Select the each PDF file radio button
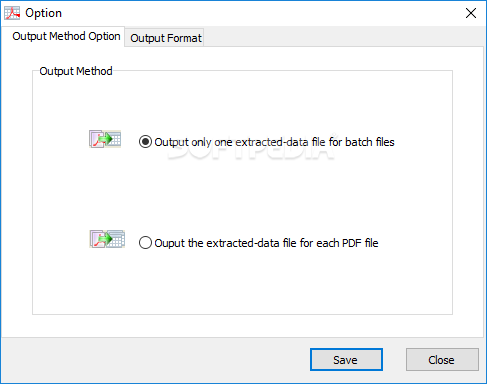 145,243
